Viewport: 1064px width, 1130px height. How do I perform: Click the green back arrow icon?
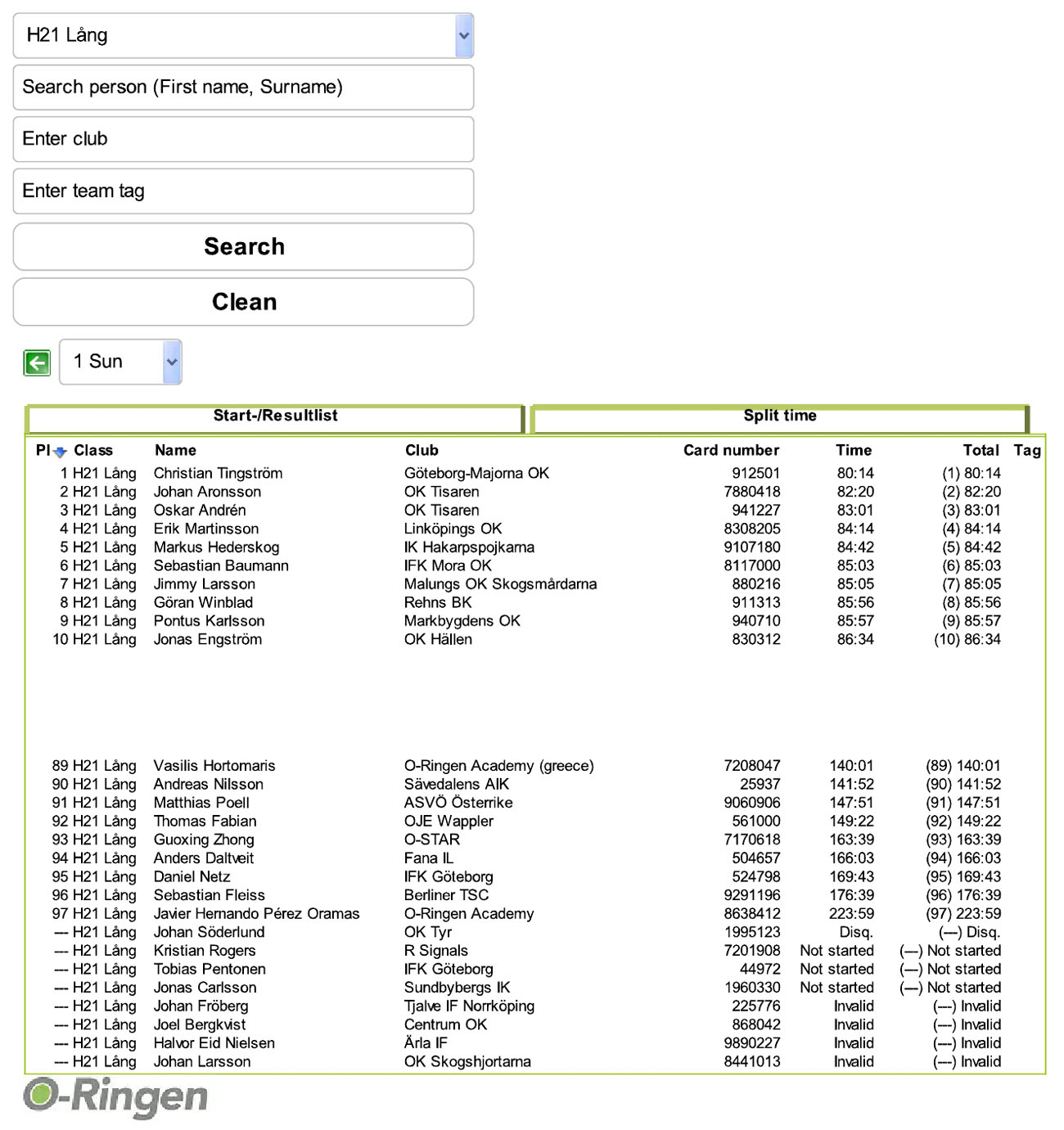[37, 362]
